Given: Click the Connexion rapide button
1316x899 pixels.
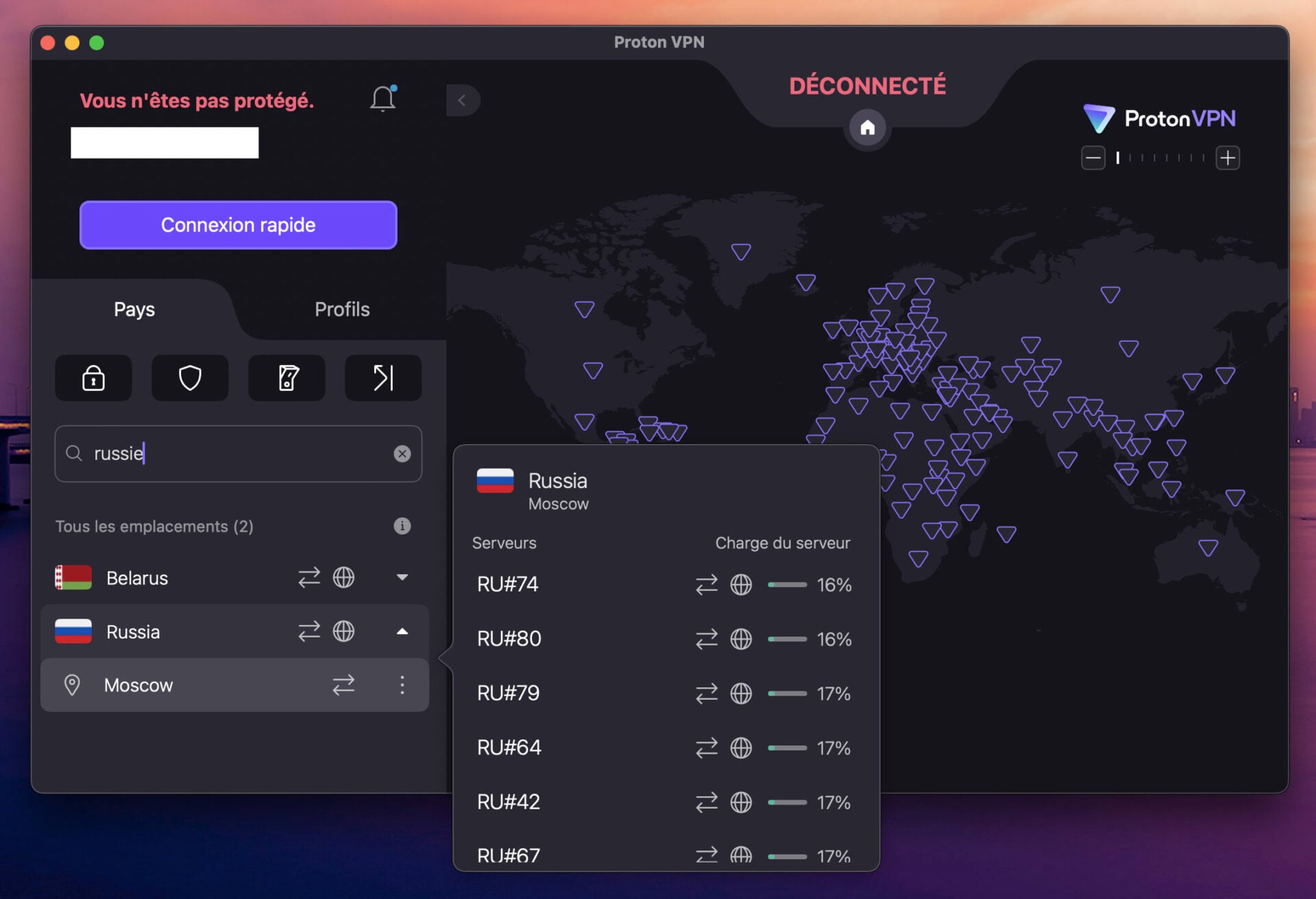Looking at the screenshot, I should point(239,225).
